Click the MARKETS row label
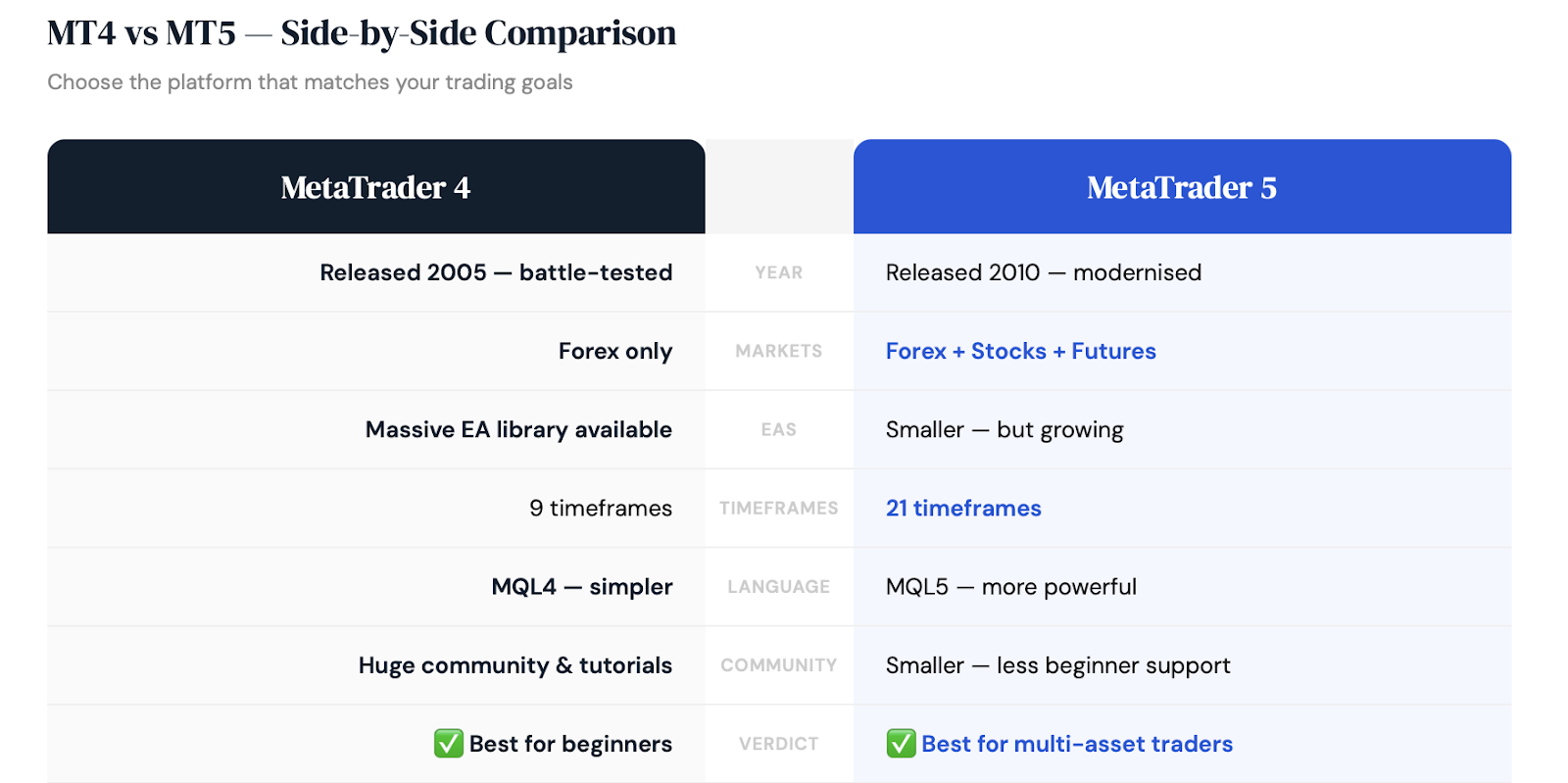This screenshot has width=1568, height=783. pyautogui.click(x=779, y=351)
